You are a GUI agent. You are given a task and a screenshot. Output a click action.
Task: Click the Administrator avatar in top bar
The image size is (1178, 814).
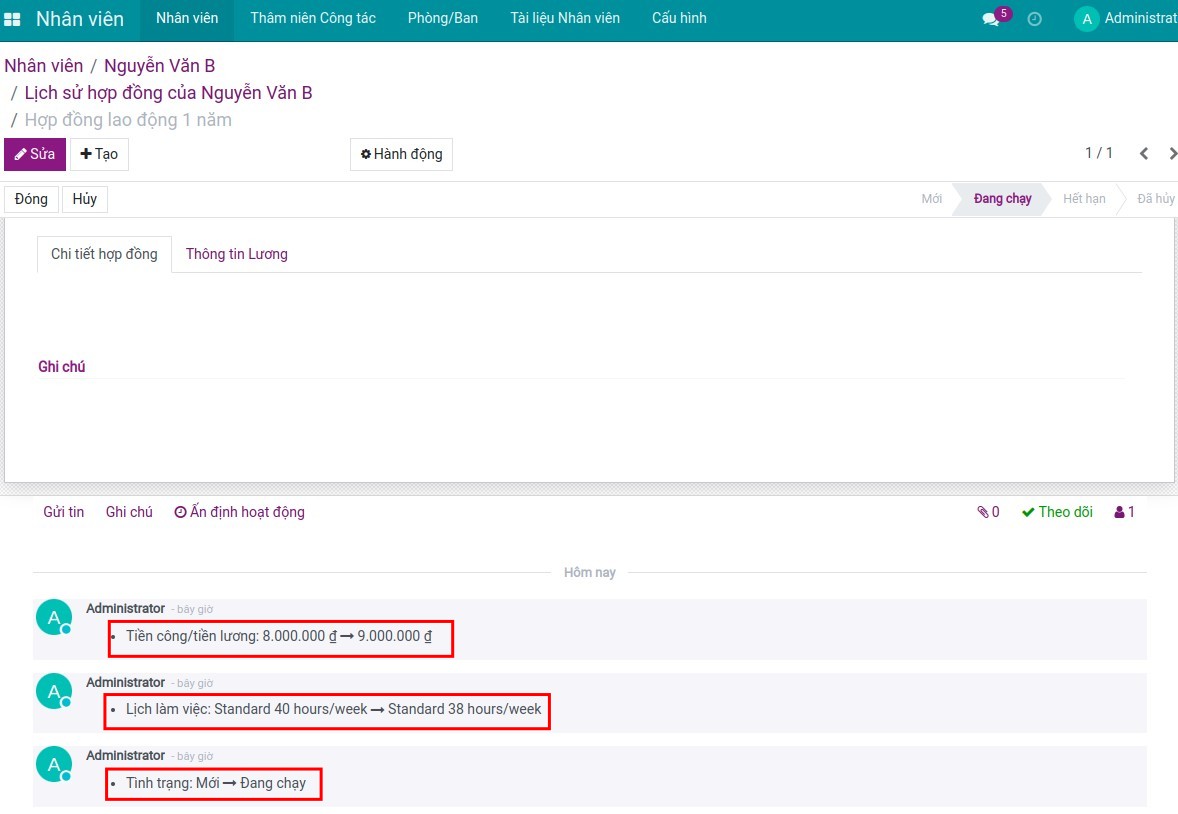[1086, 19]
